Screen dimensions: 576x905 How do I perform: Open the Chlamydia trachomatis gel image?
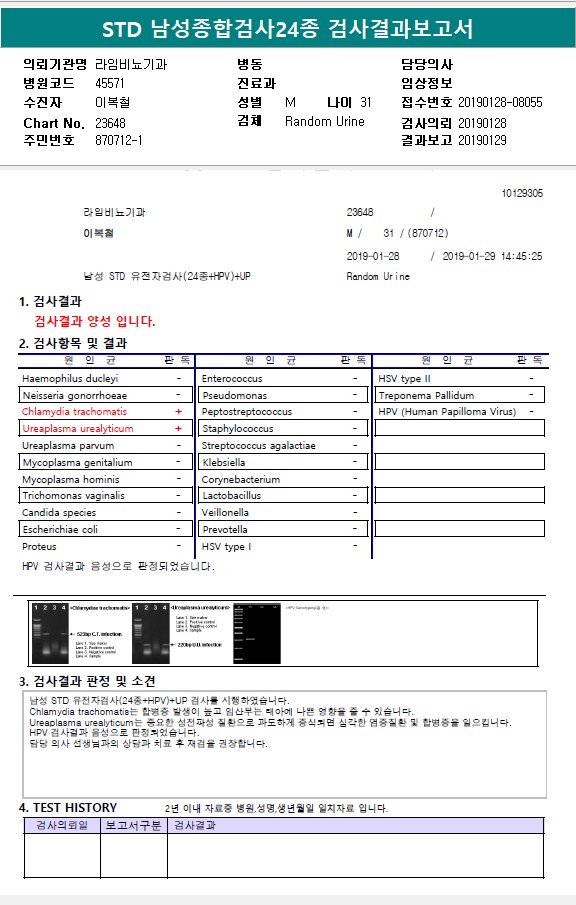click(49, 633)
